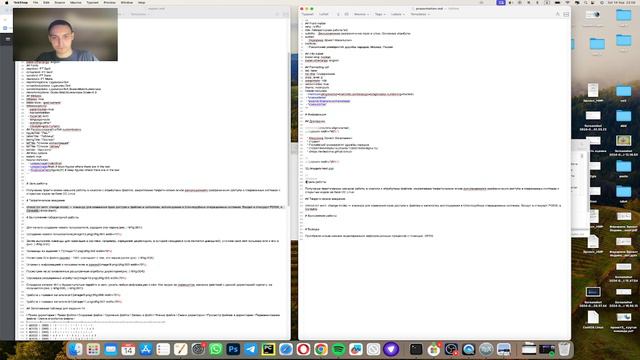This screenshot has height=360, width=640.
Task: Open WhatsApp from the Dock
Action: 216,349
